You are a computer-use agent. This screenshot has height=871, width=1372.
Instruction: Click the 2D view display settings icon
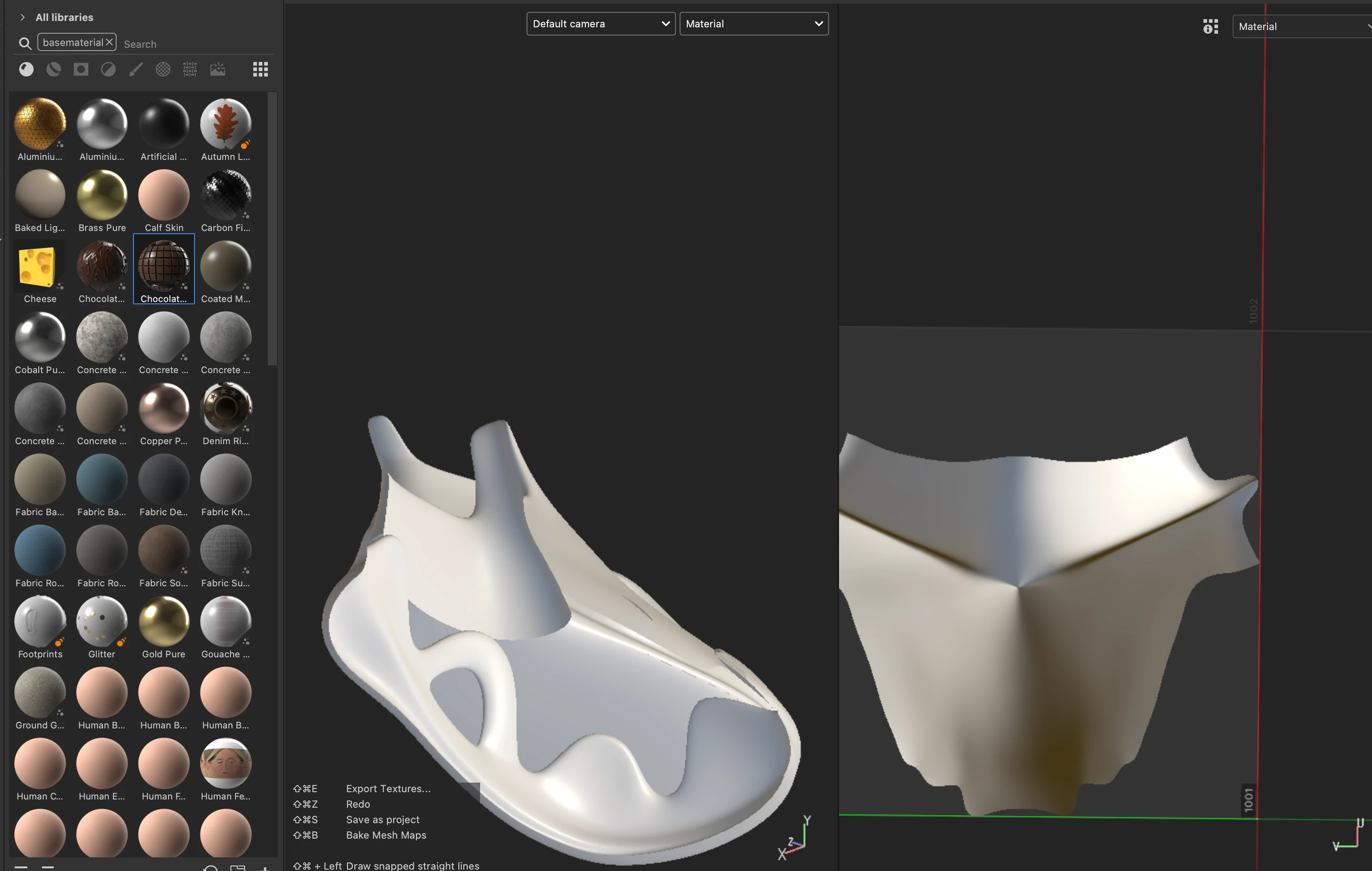click(x=1210, y=26)
